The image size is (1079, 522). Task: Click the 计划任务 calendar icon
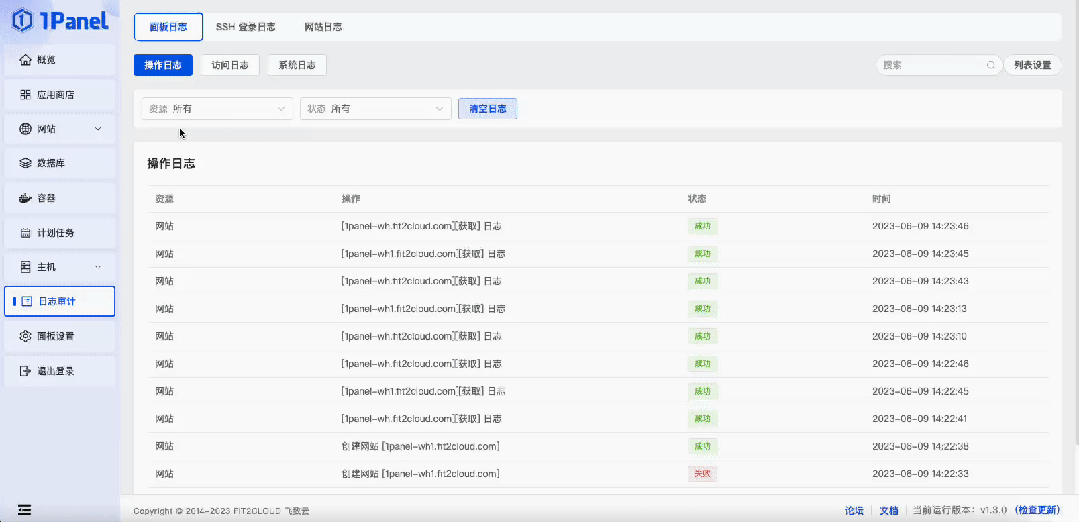pyautogui.click(x=25, y=232)
